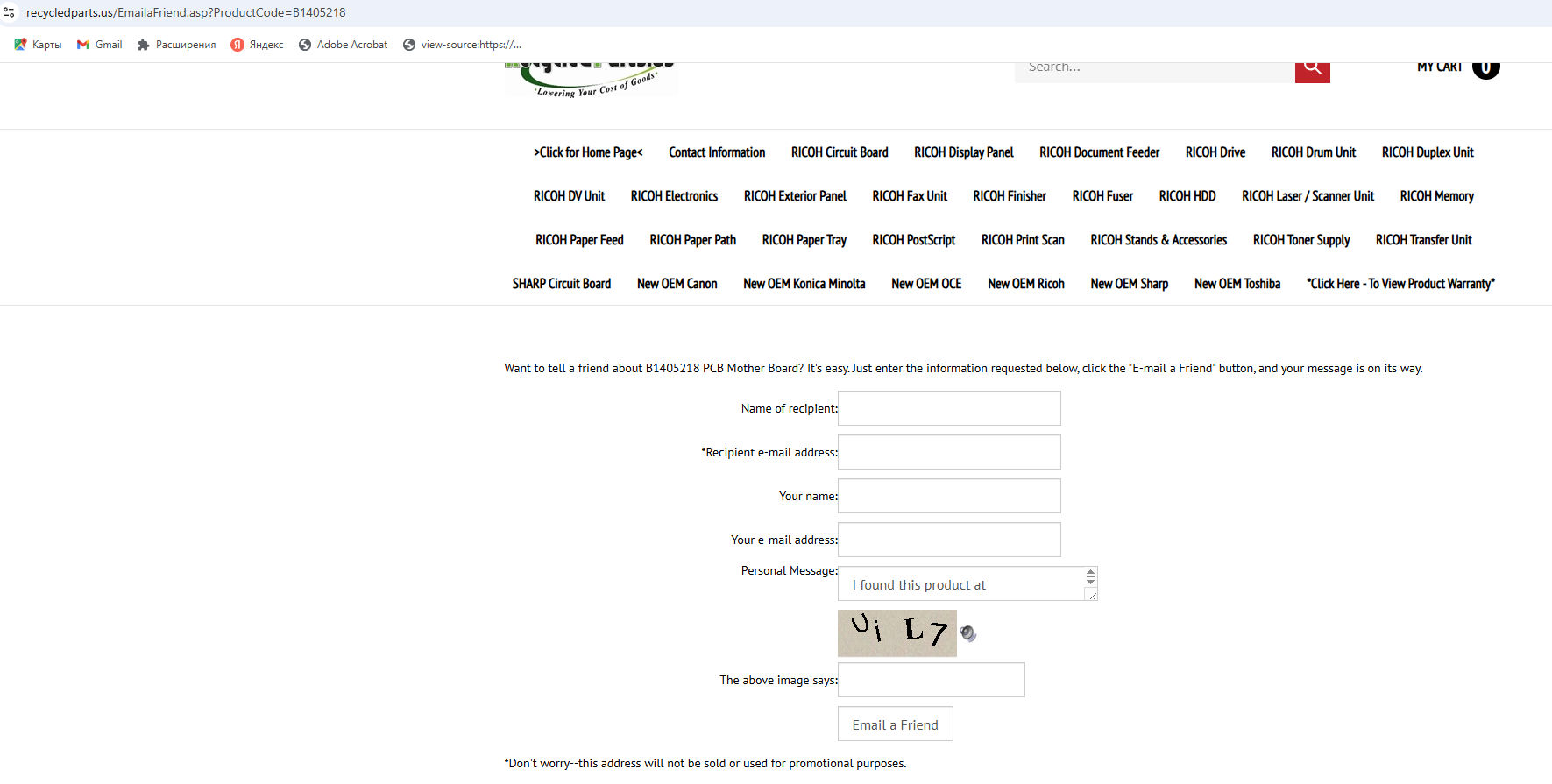Open the Gmail bookmark
This screenshot has width=1552, height=784.
tap(100, 45)
